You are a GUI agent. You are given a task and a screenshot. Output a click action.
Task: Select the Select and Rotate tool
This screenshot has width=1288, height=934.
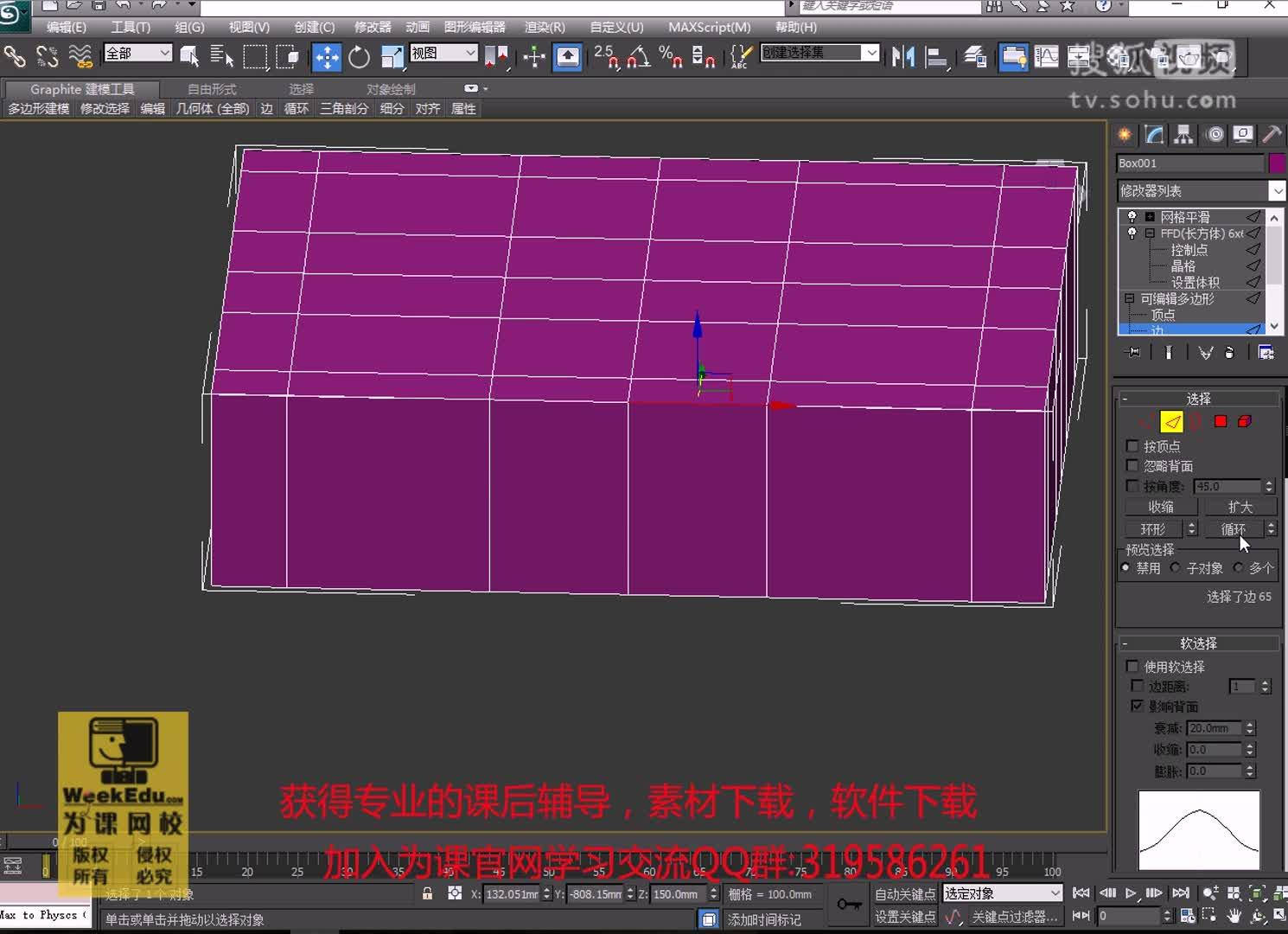(x=360, y=56)
